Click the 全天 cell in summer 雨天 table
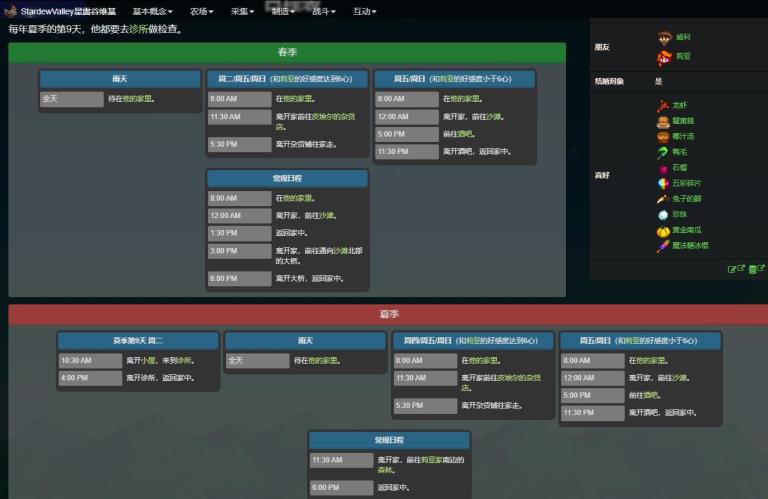 click(258, 360)
